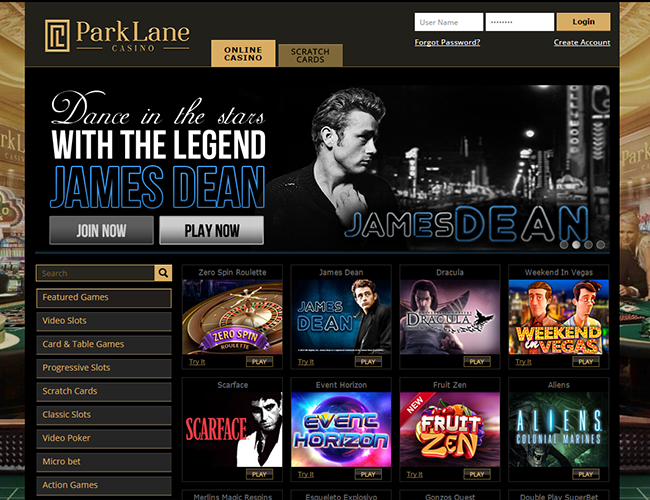
Task: Click Try It for Weekend In Vegas
Action: pos(524,362)
